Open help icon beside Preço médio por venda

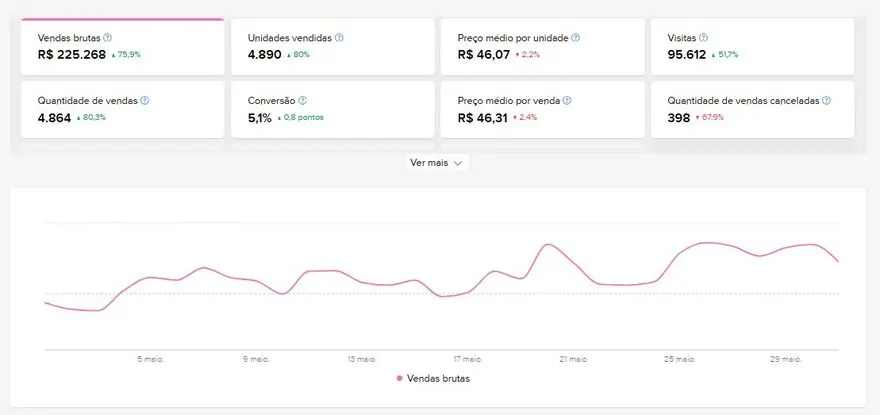(567, 101)
